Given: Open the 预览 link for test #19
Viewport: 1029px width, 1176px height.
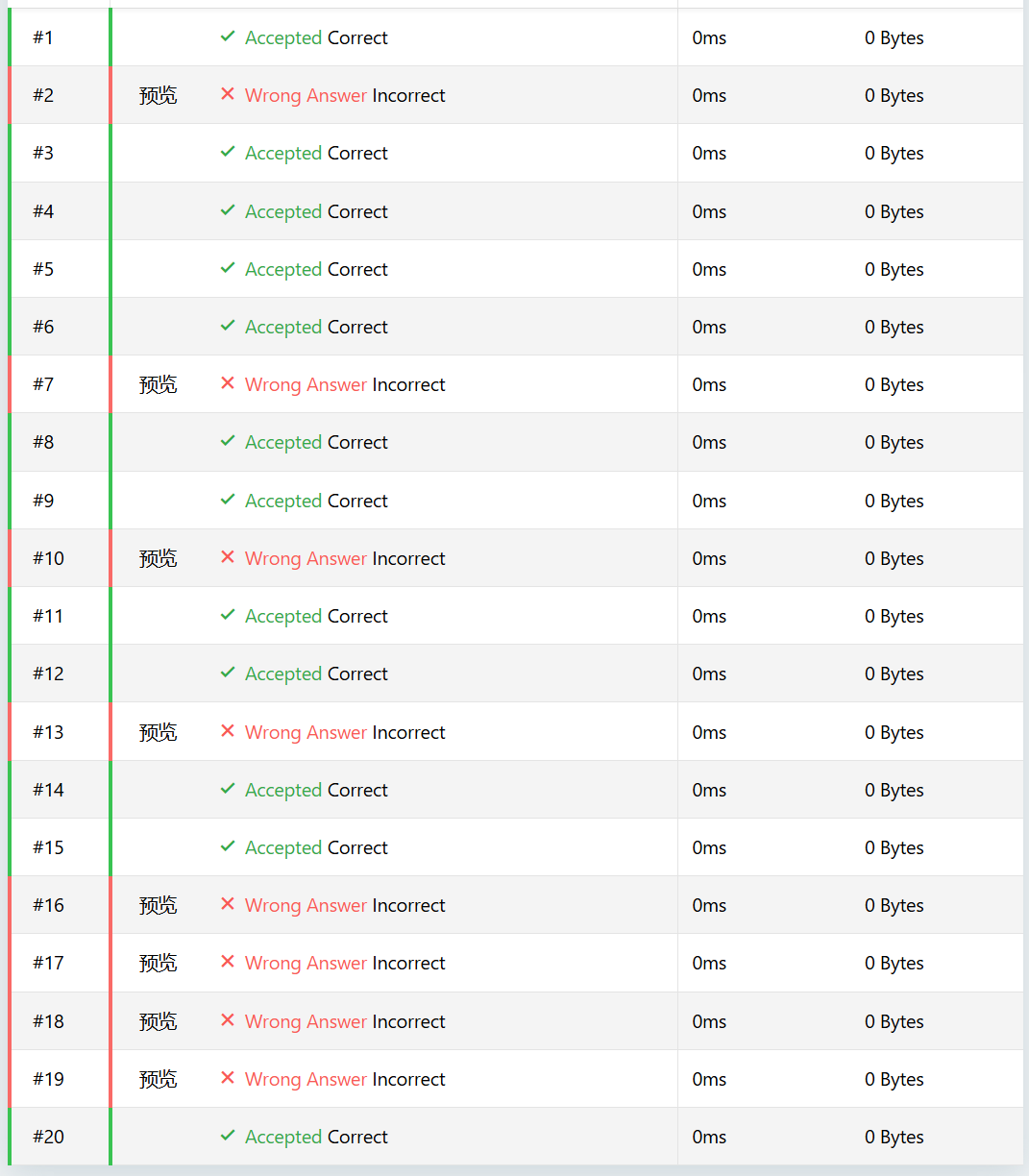Looking at the screenshot, I should coord(158,1079).
